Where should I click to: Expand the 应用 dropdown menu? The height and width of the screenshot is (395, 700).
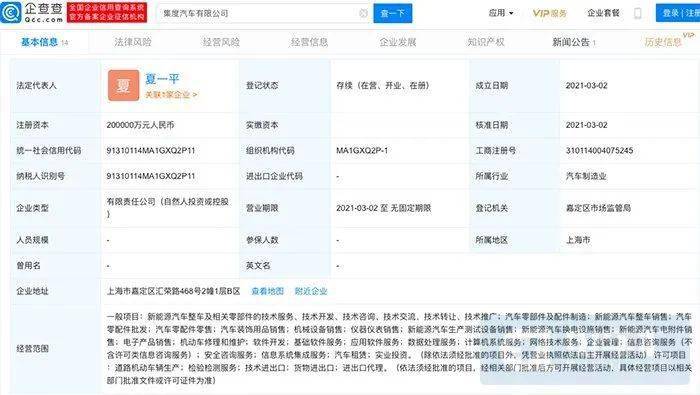click(501, 13)
